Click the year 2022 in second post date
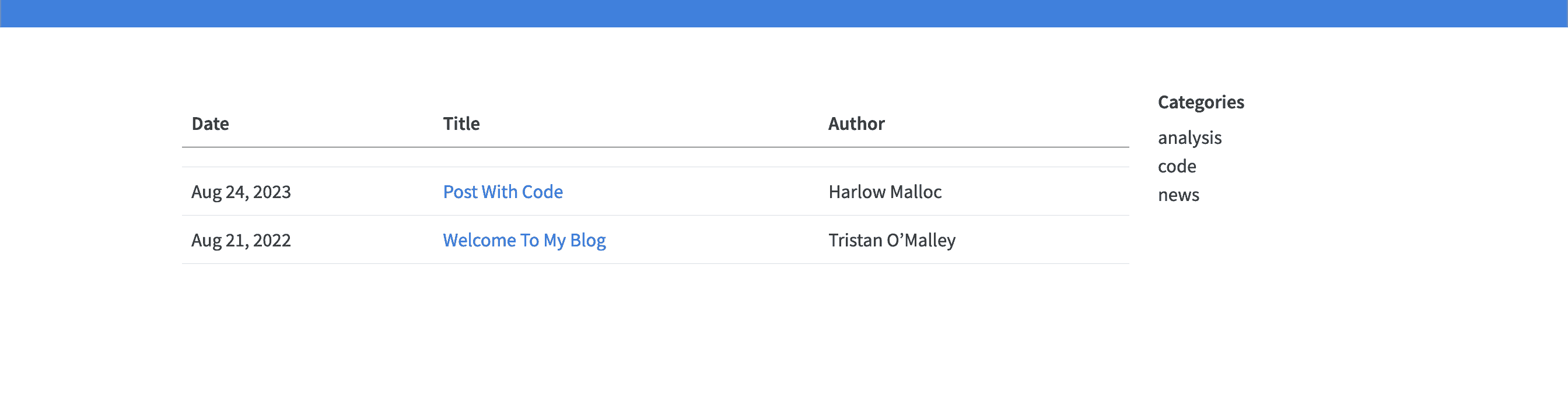 click(271, 241)
